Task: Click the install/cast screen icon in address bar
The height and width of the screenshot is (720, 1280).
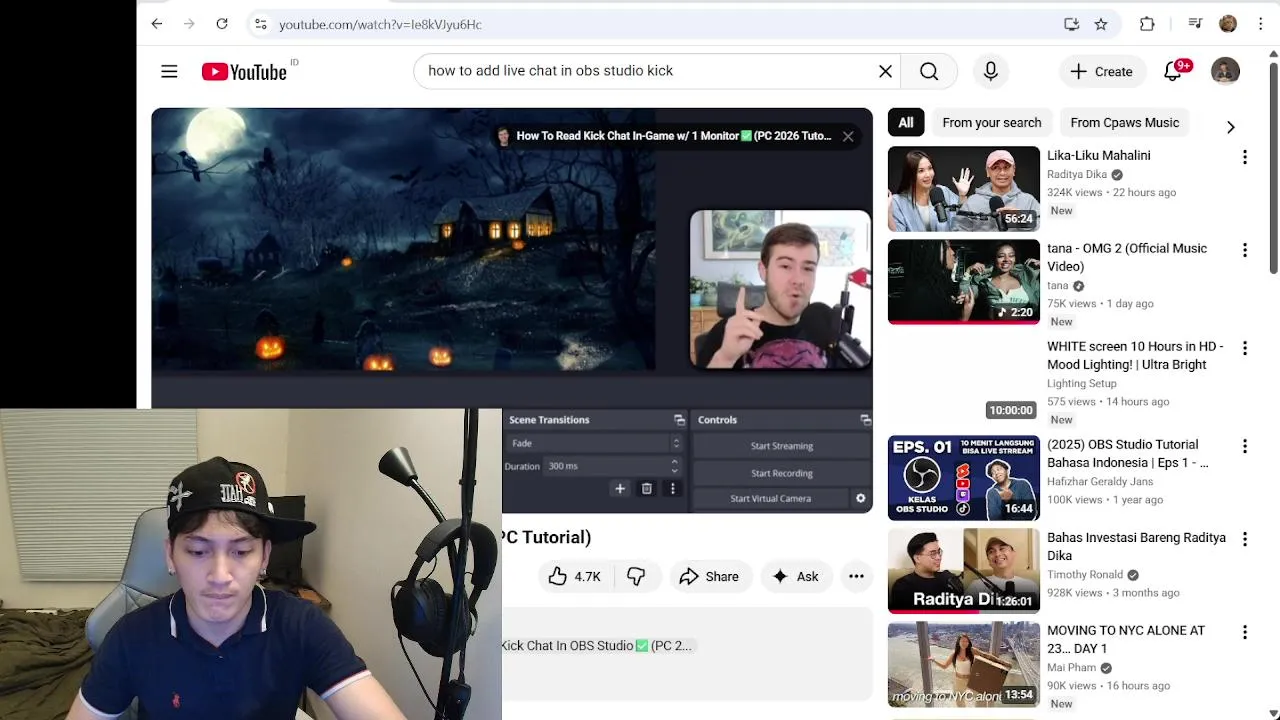Action: click(1071, 24)
